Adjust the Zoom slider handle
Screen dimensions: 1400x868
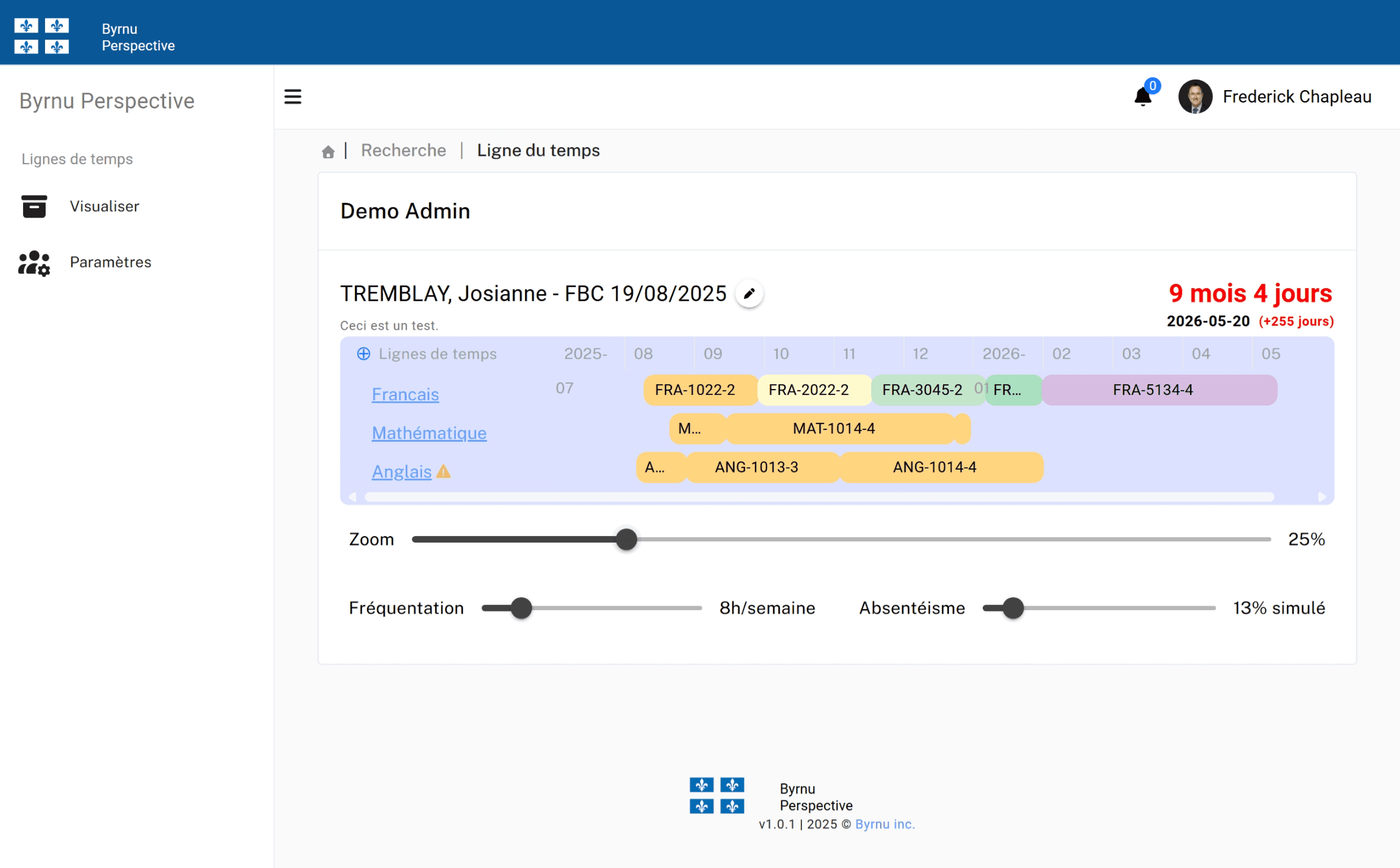tap(627, 540)
